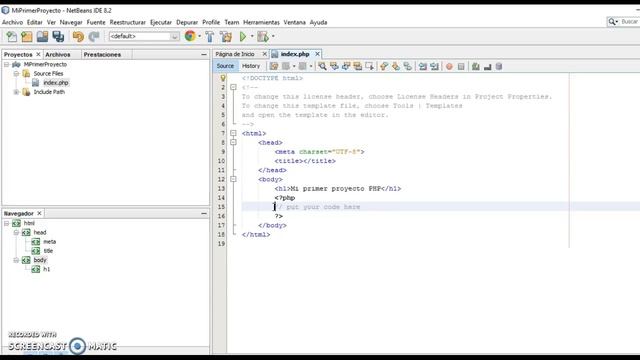Fold the body tag at line 12
This screenshot has height=360, width=640.
click(x=233, y=179)
